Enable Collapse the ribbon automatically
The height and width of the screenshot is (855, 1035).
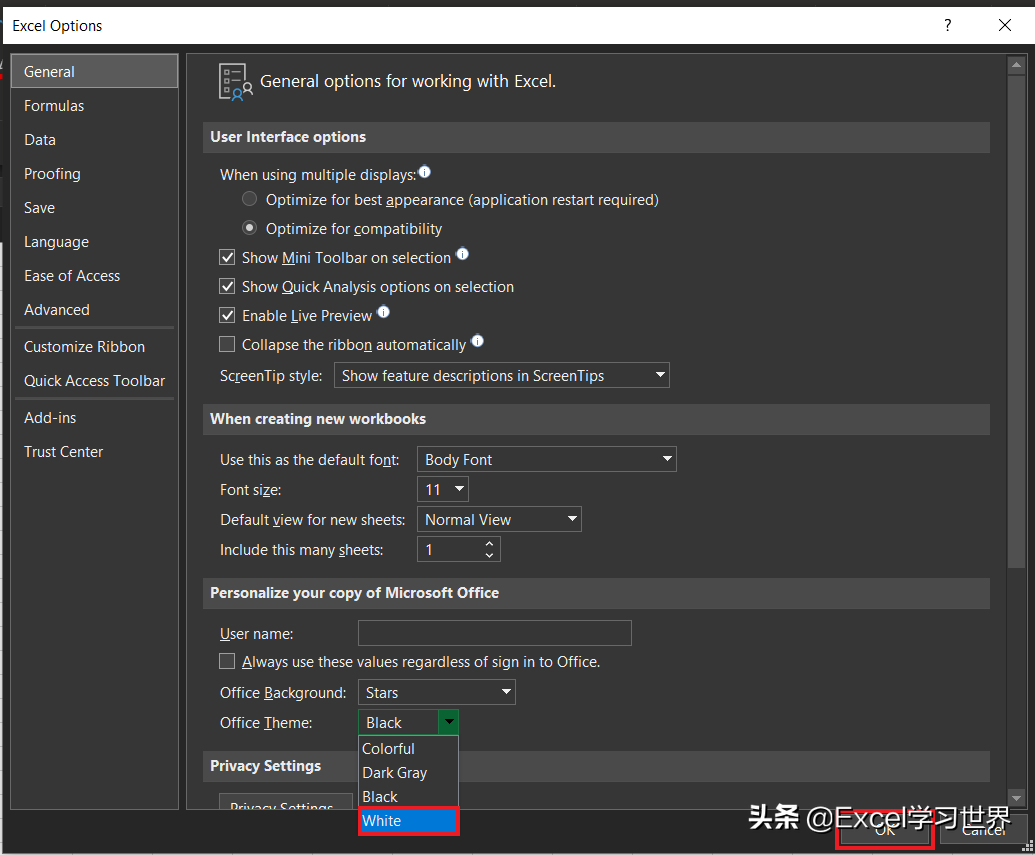(x=227, y=344)
